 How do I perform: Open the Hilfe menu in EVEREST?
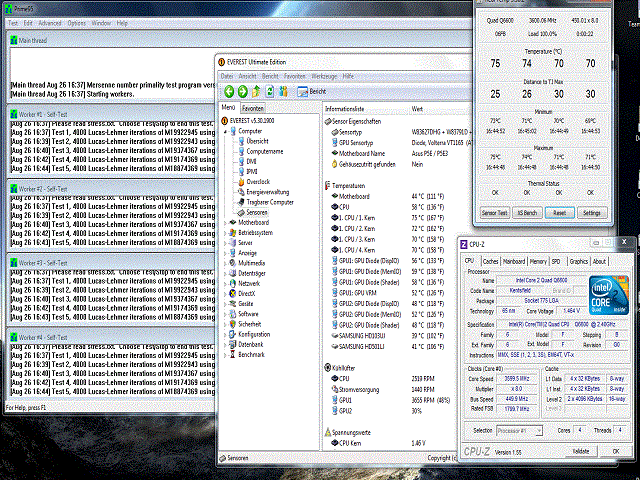click(348, 76)
